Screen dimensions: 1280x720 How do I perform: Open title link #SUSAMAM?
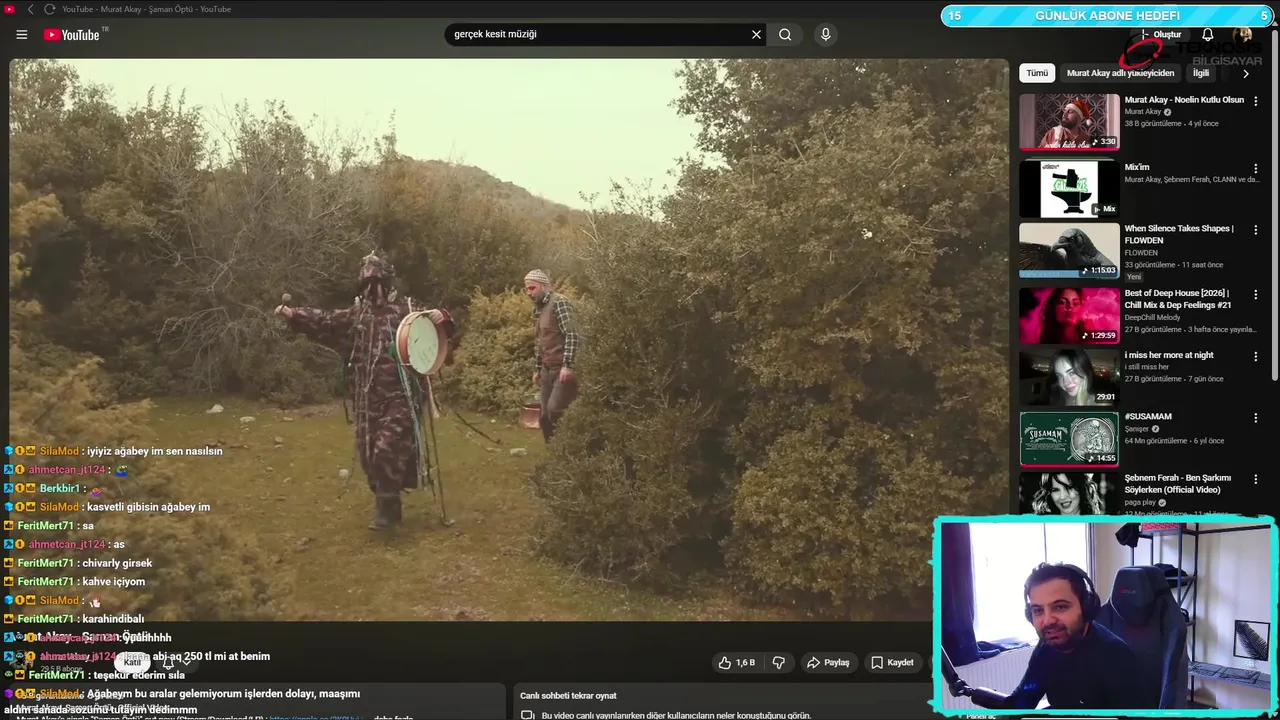[1148, 416]
